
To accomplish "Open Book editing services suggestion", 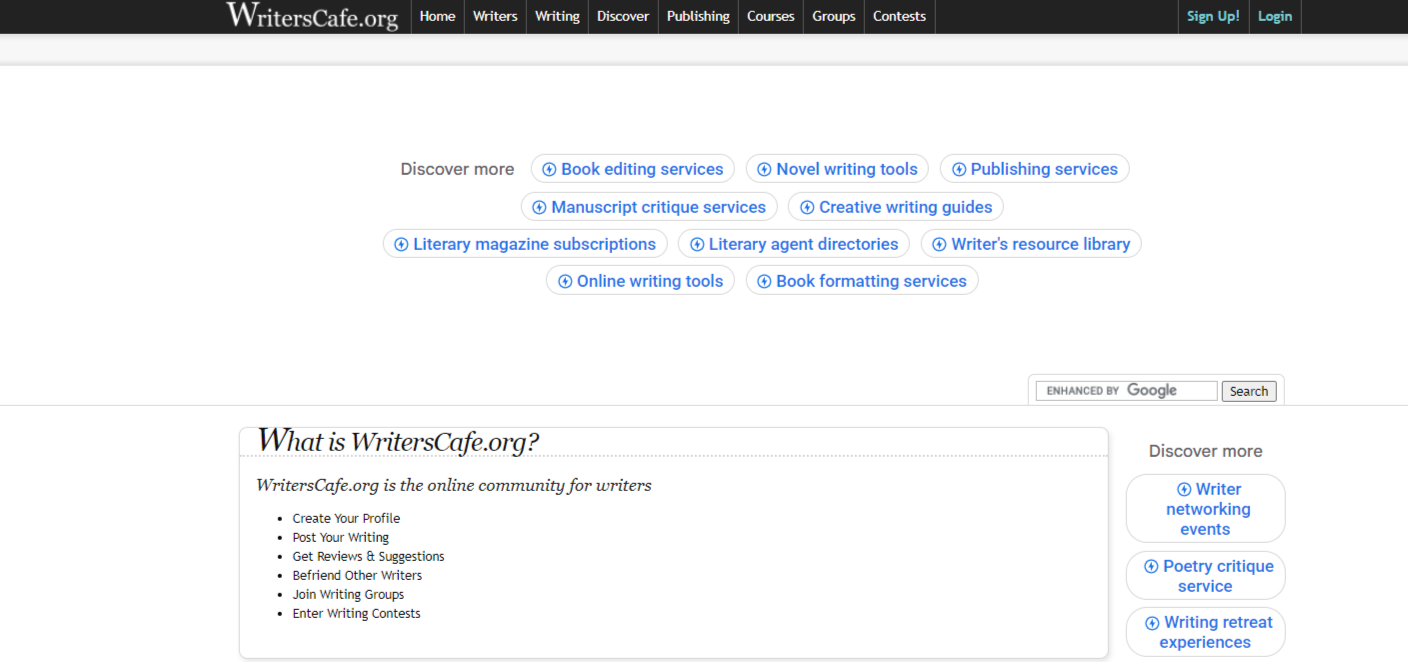I will pyautogui.click(x=633, y=169).
